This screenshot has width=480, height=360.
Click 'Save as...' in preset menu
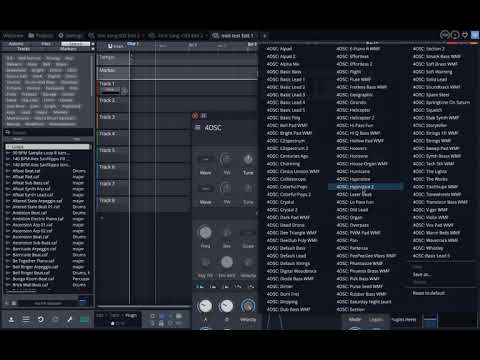point(422,275)
